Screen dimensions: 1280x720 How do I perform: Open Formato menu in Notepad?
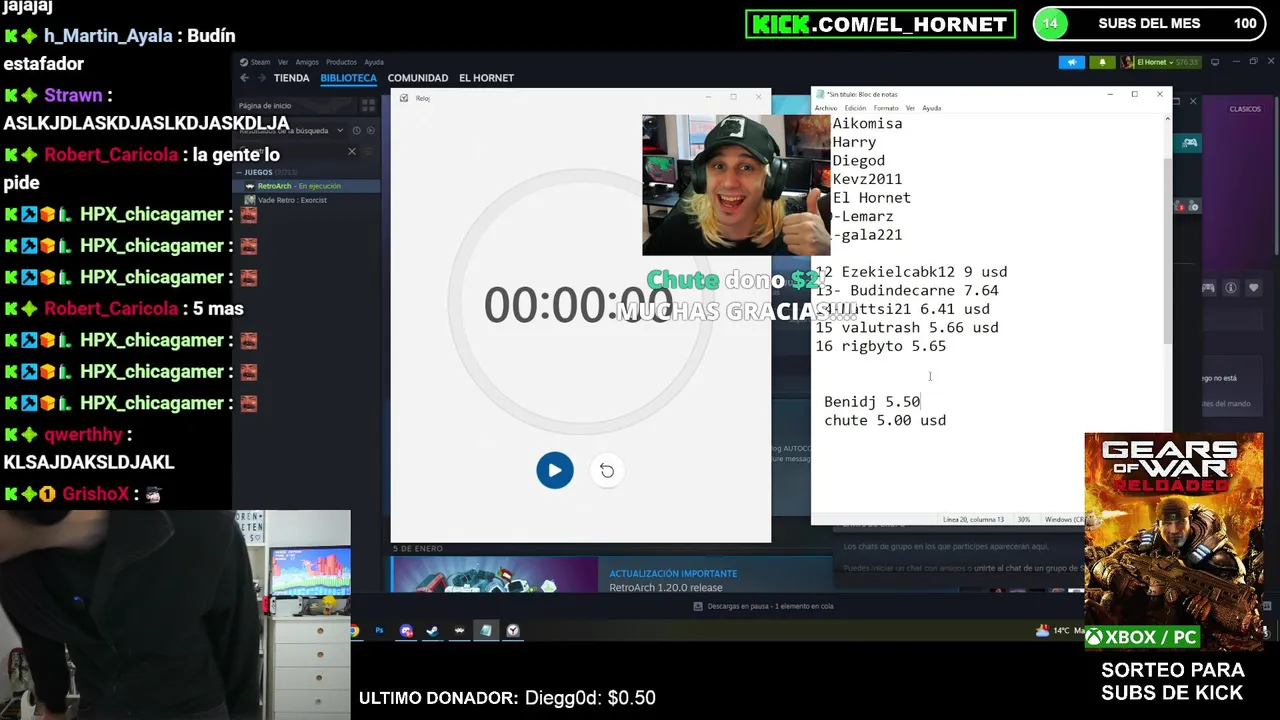pyautogui.click(x=886, y=108)
